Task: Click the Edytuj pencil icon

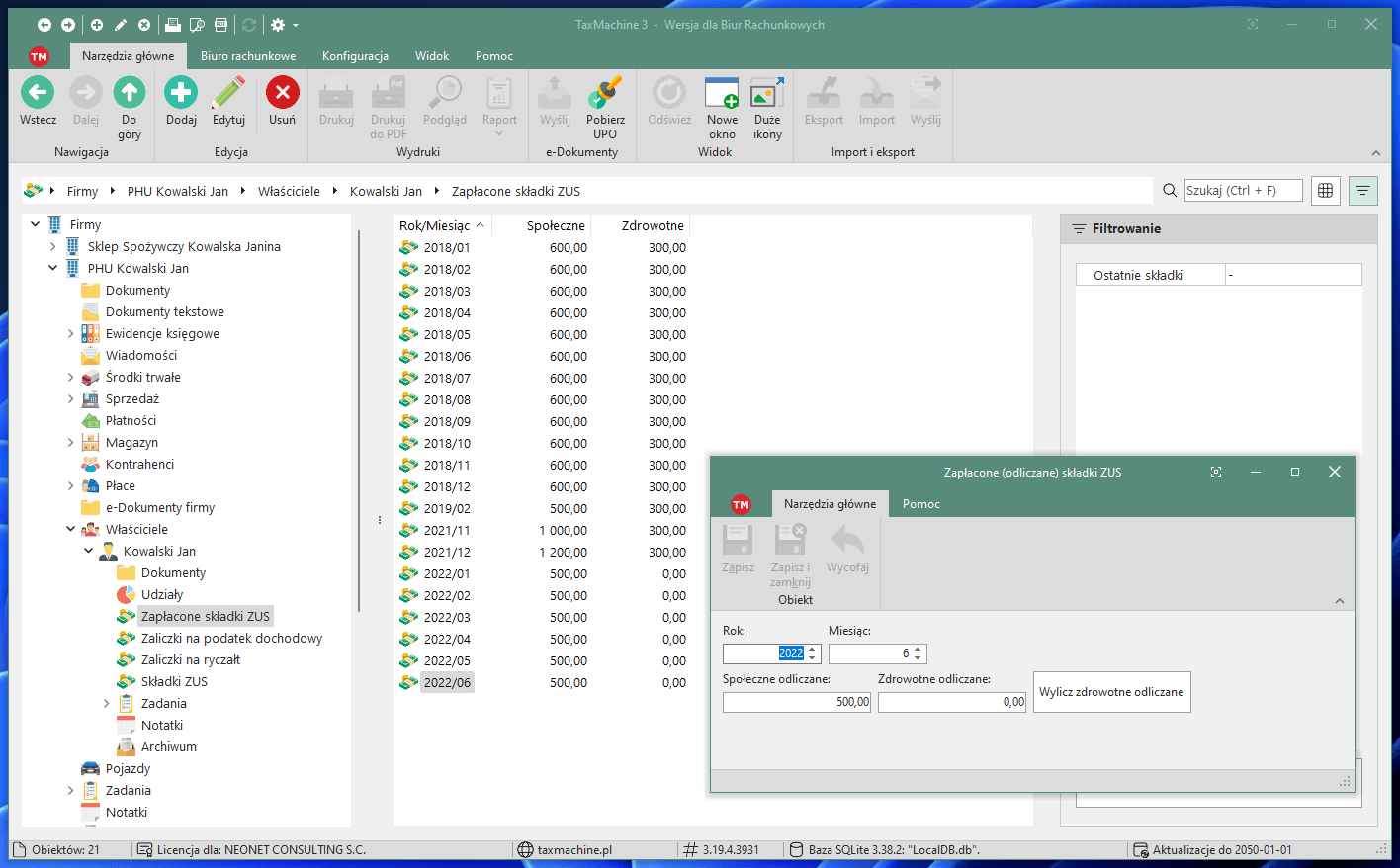Action: tap(228, 94)
